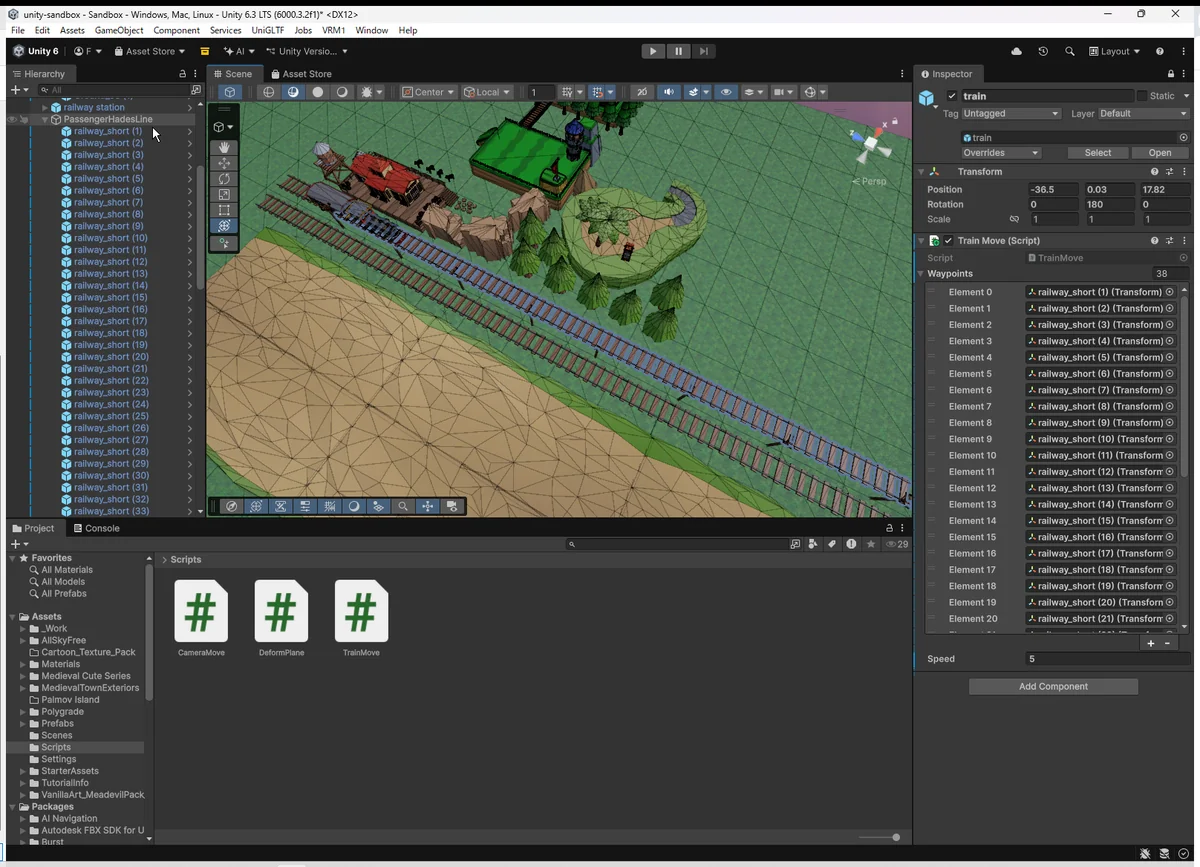Toggle scene audio speaker icon

click(669, 92)
